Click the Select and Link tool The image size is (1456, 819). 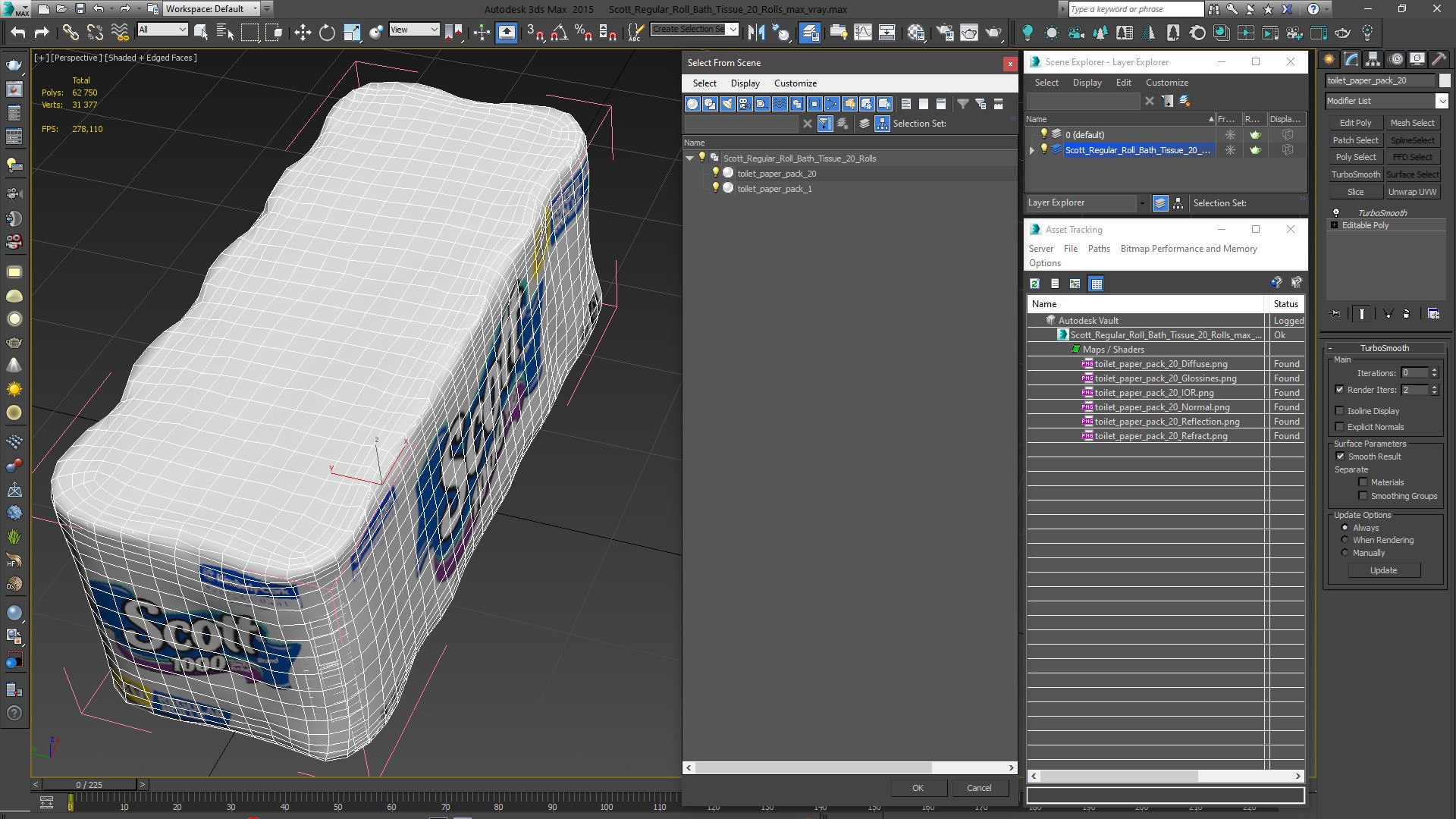click(70, 32)
